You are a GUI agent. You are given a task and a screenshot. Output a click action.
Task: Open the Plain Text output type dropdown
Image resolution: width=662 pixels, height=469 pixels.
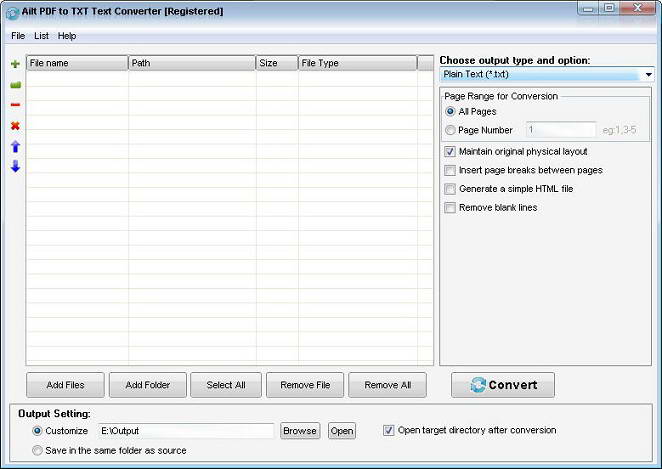point(547,74)
